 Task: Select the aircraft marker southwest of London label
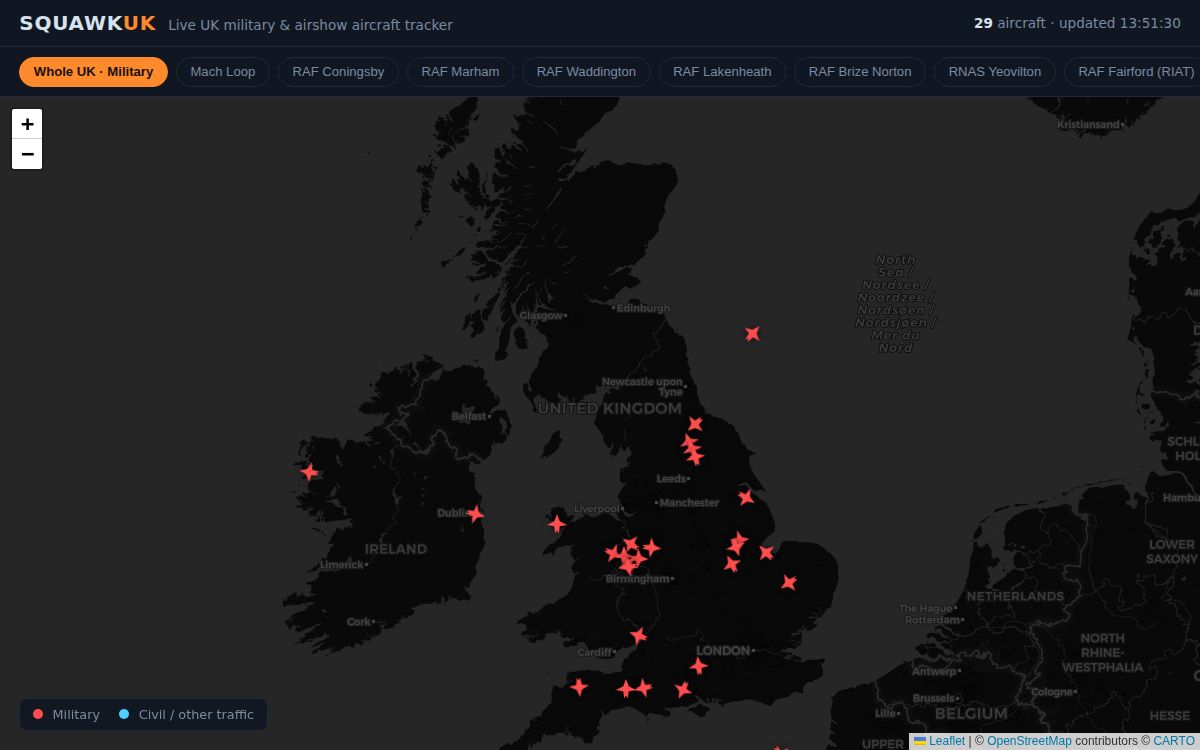pos(698,666)
